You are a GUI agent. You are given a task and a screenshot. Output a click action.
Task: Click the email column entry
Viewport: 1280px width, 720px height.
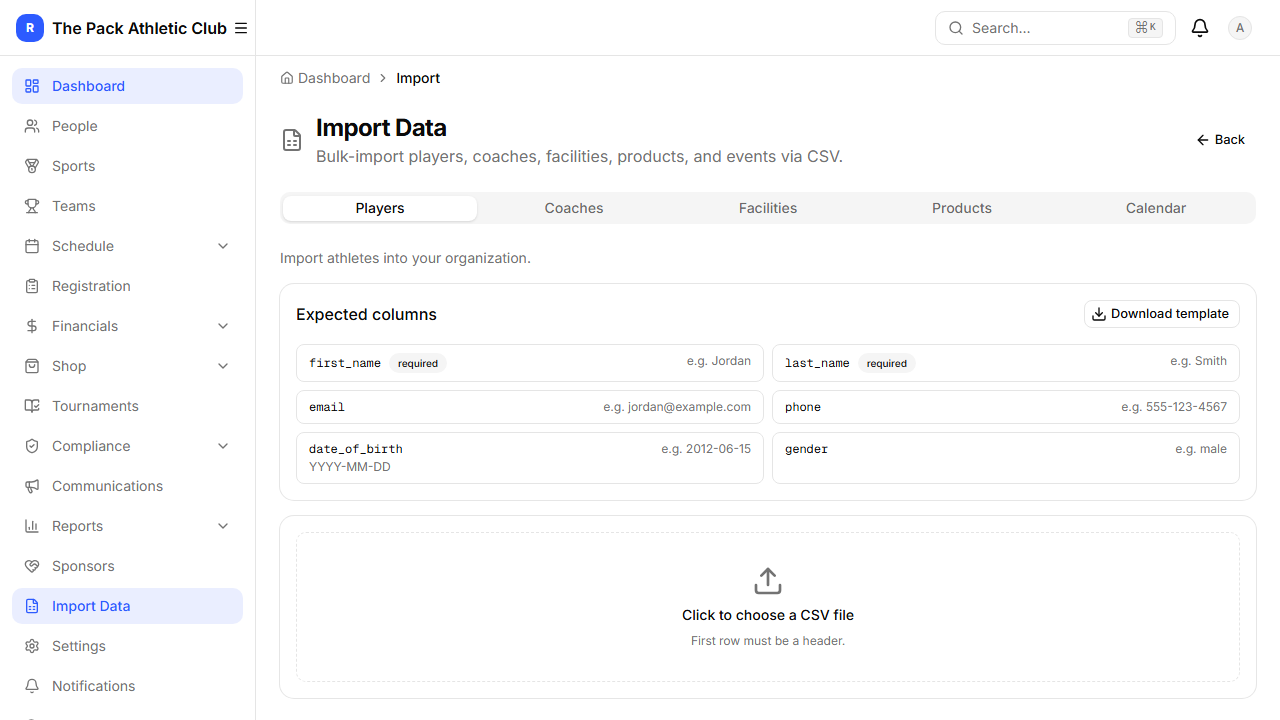530,407
